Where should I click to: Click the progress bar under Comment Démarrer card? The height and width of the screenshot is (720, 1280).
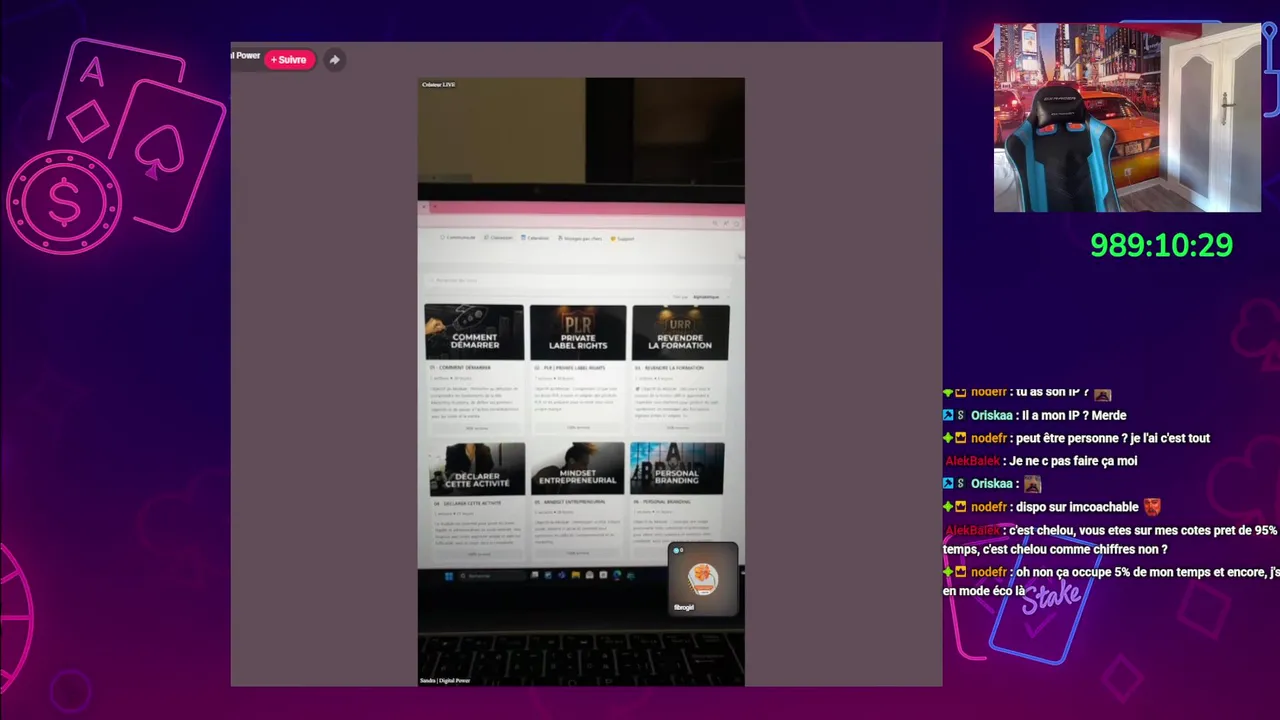point(476,428)
